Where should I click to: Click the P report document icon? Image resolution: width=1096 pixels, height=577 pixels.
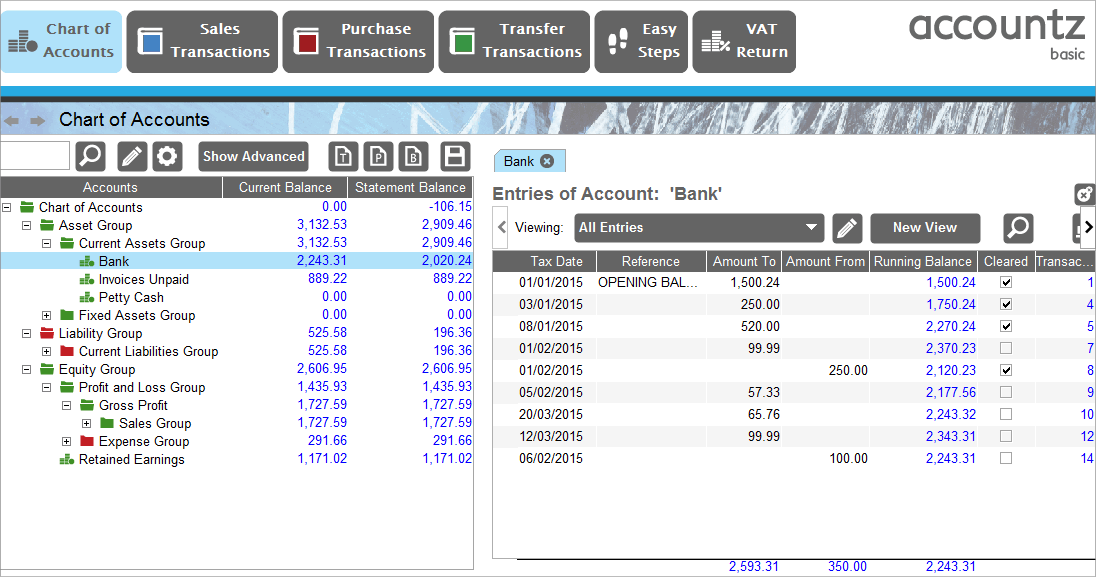(378, 156)
